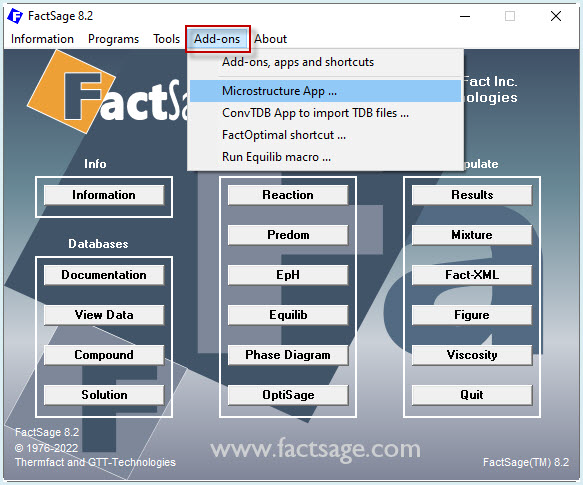The image size is (583, 485).
Task: Open the Viscosity module
Action: tap(472, 355)
